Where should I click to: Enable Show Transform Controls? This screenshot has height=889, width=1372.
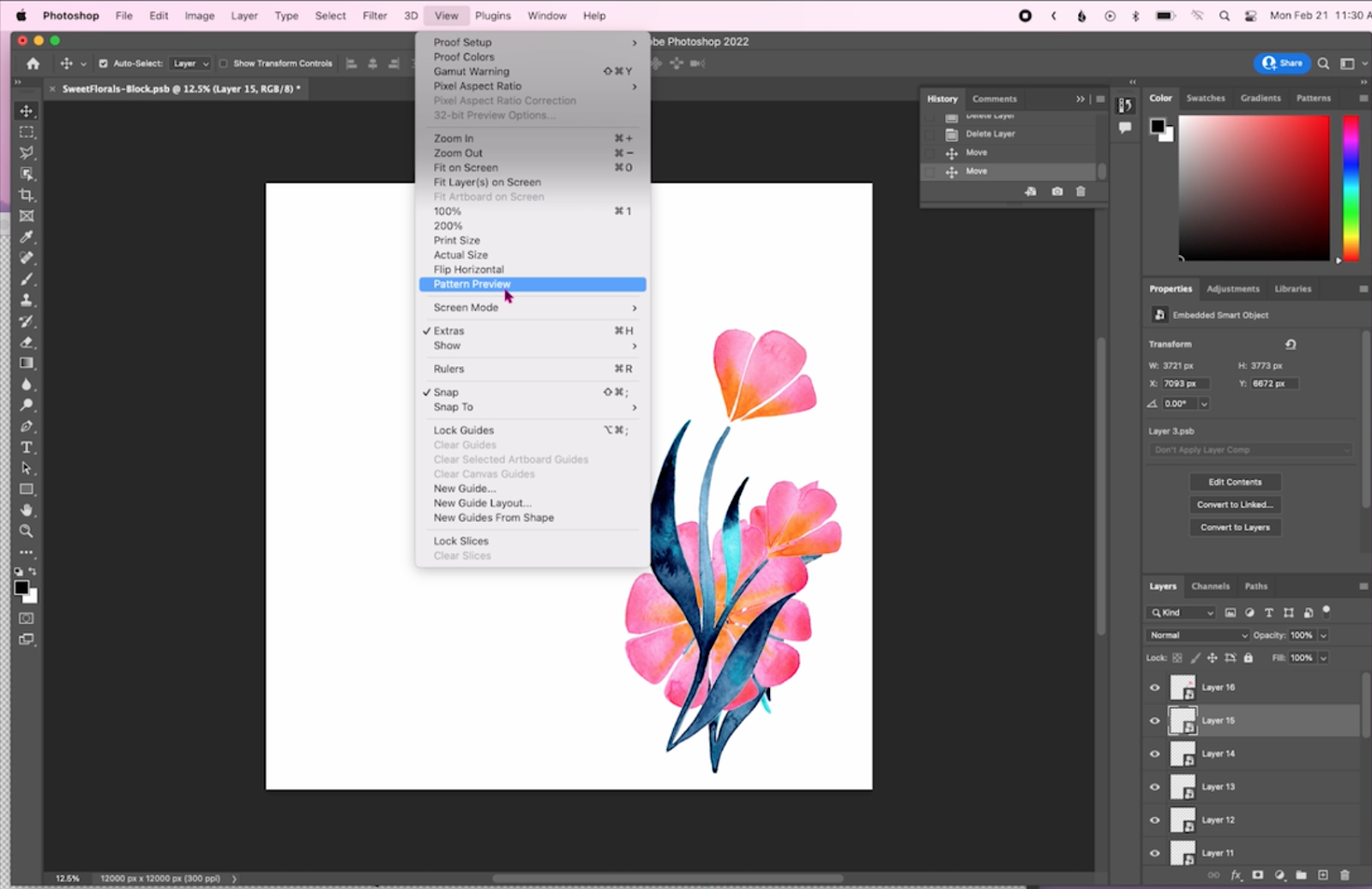pyautogui.click(x=224, y=63)
